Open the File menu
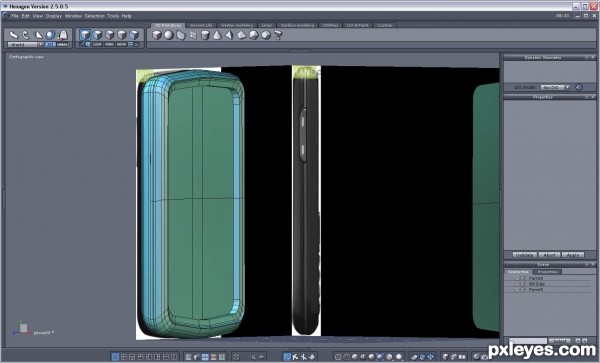This screenshot has height=363, width=600. pyautogui.click(x=15, y=16)
